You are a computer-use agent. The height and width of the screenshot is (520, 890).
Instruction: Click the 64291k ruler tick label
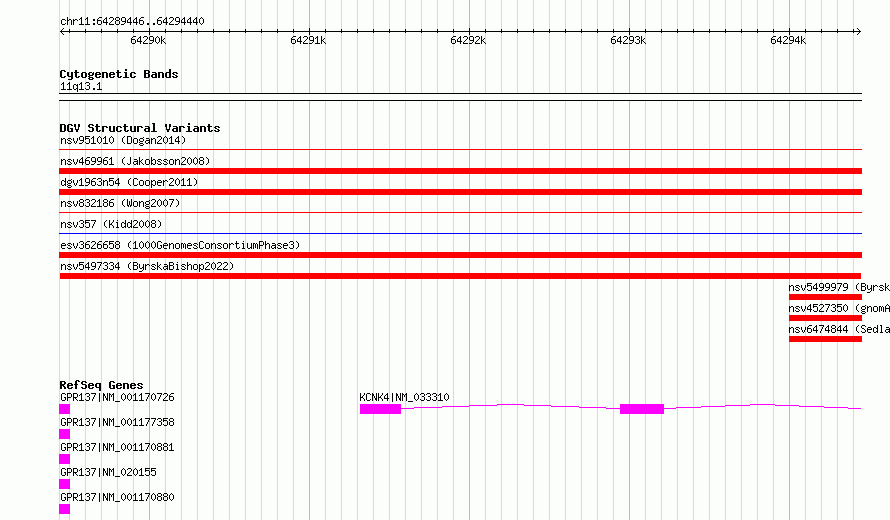[308, 40]
